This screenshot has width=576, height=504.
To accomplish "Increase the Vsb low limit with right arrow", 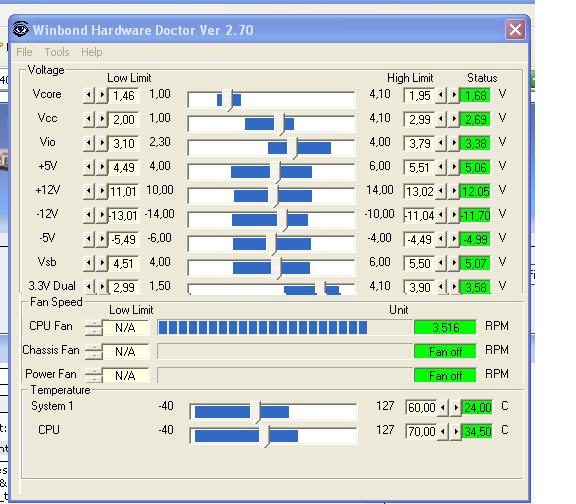I will pos(102,263).
